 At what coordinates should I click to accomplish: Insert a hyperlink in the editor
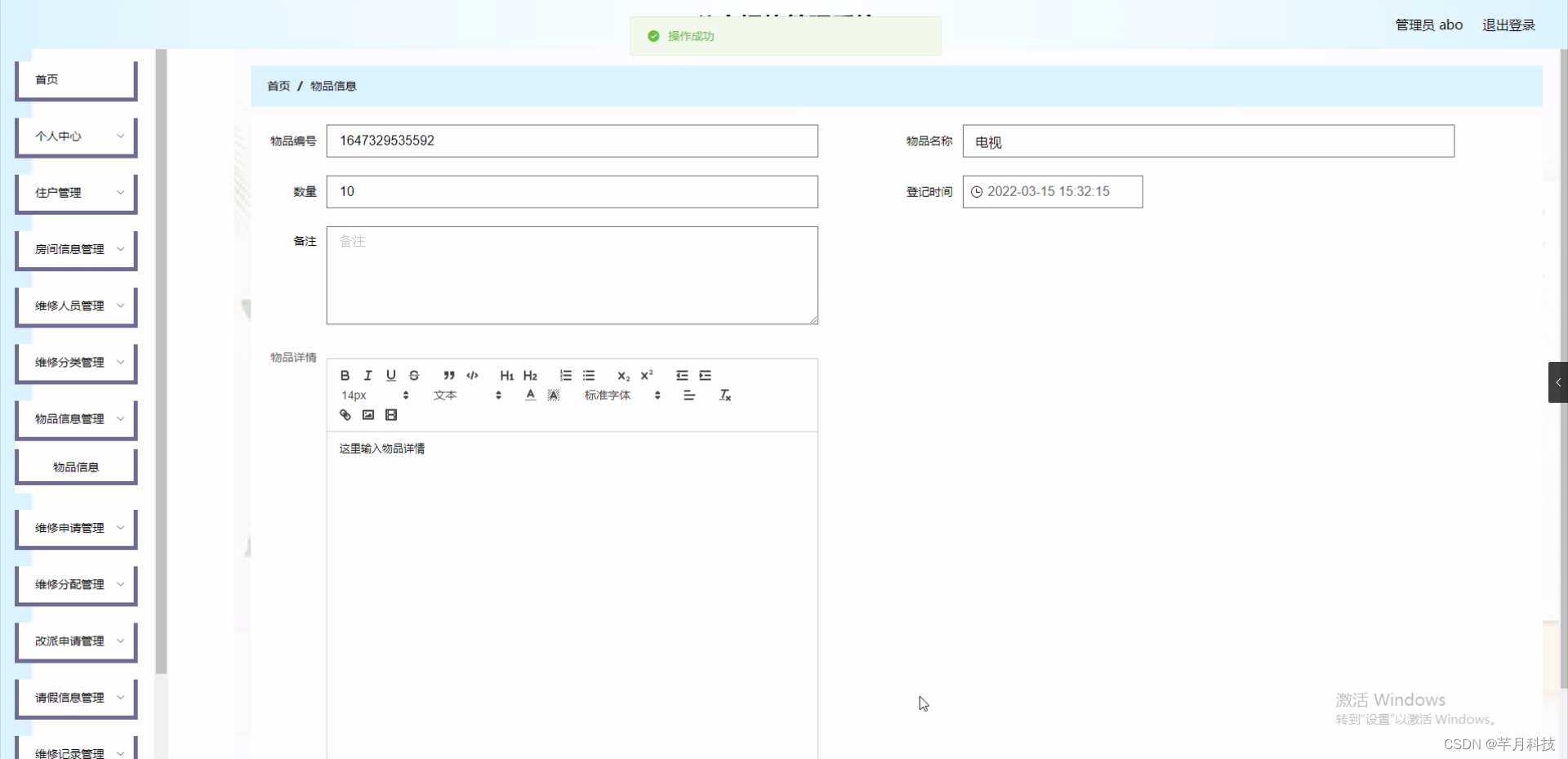344,415
